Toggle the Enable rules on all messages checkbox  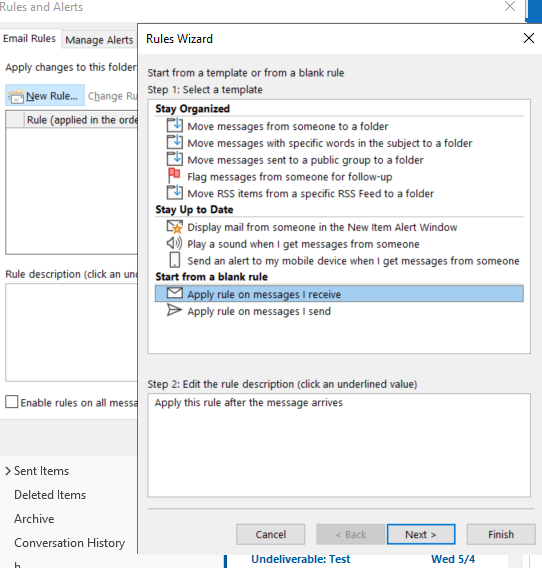click(x=12, y=402)
